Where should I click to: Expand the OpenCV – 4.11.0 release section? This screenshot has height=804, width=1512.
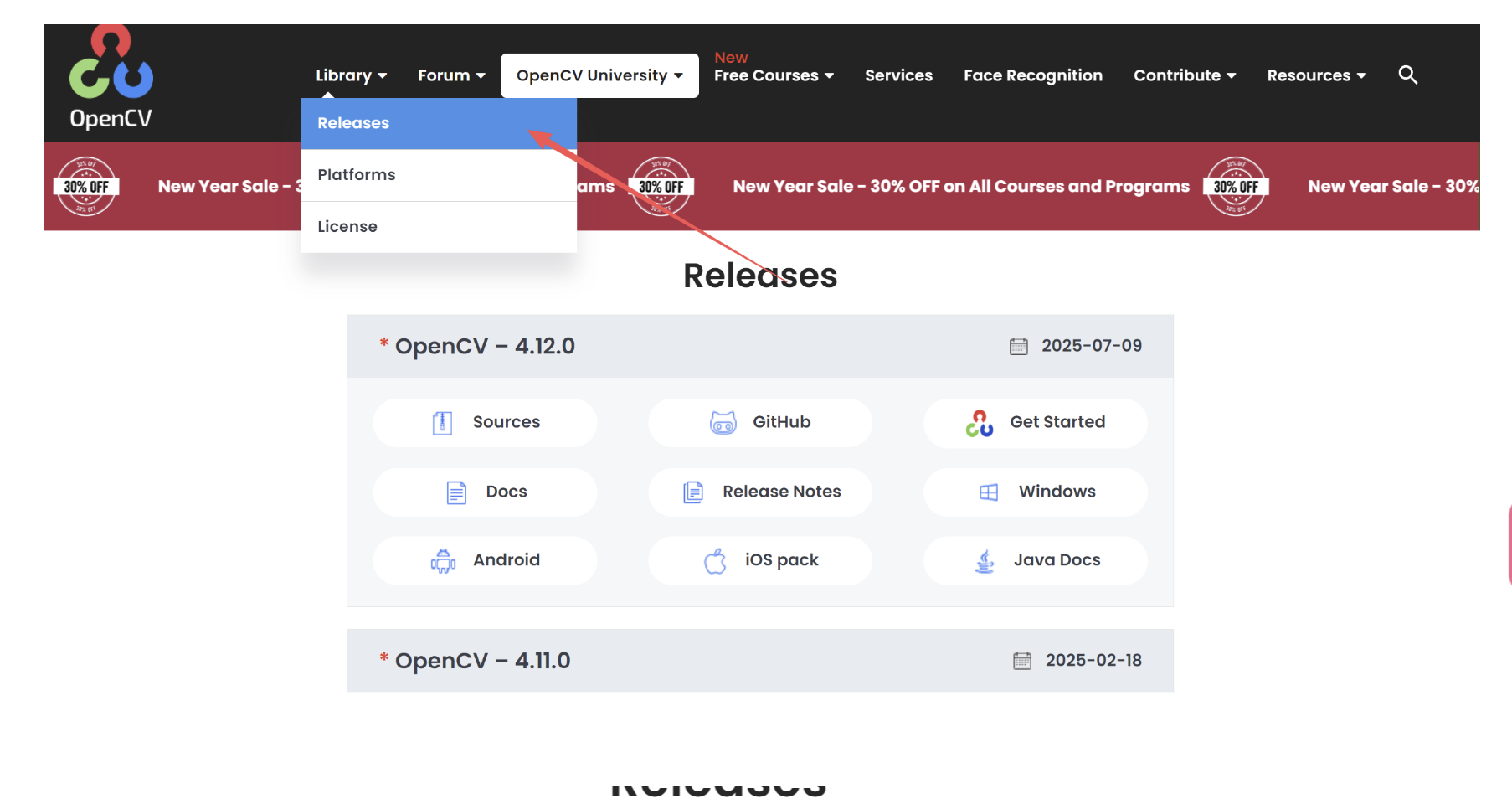[760, 661]
